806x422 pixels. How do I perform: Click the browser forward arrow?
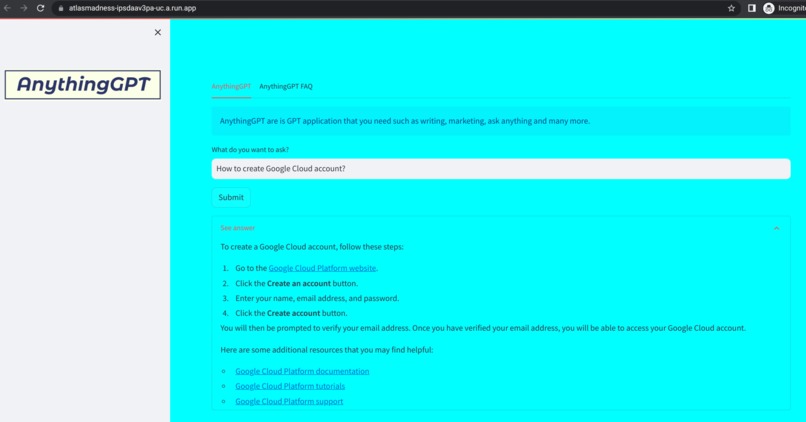(x=24, y=8)
